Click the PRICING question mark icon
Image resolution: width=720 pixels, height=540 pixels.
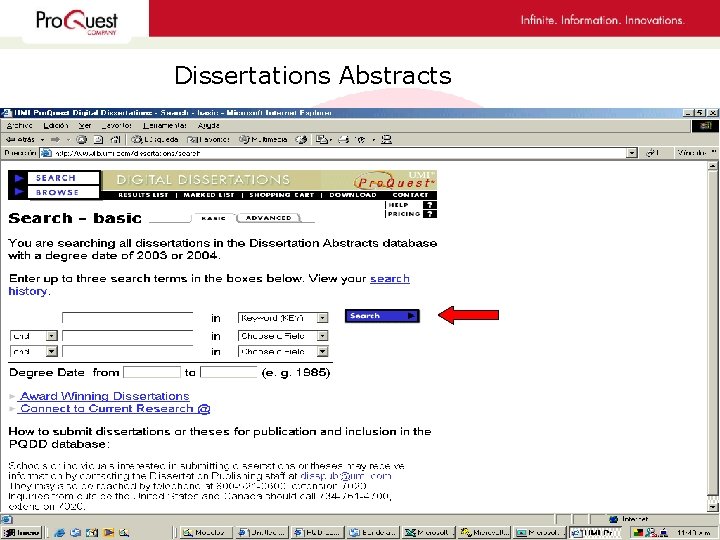point(429,214)
